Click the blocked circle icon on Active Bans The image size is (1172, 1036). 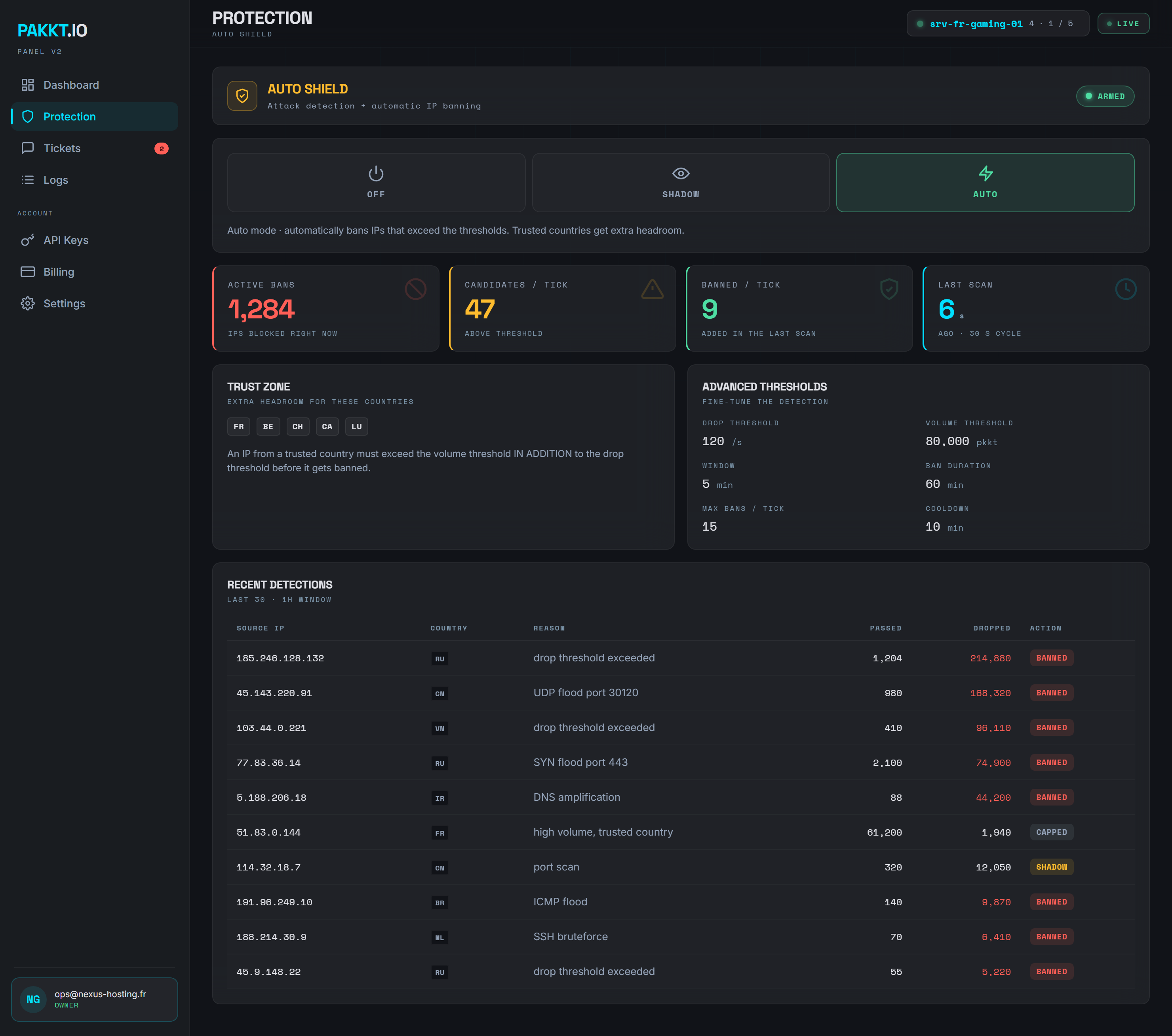click(416, 289)
